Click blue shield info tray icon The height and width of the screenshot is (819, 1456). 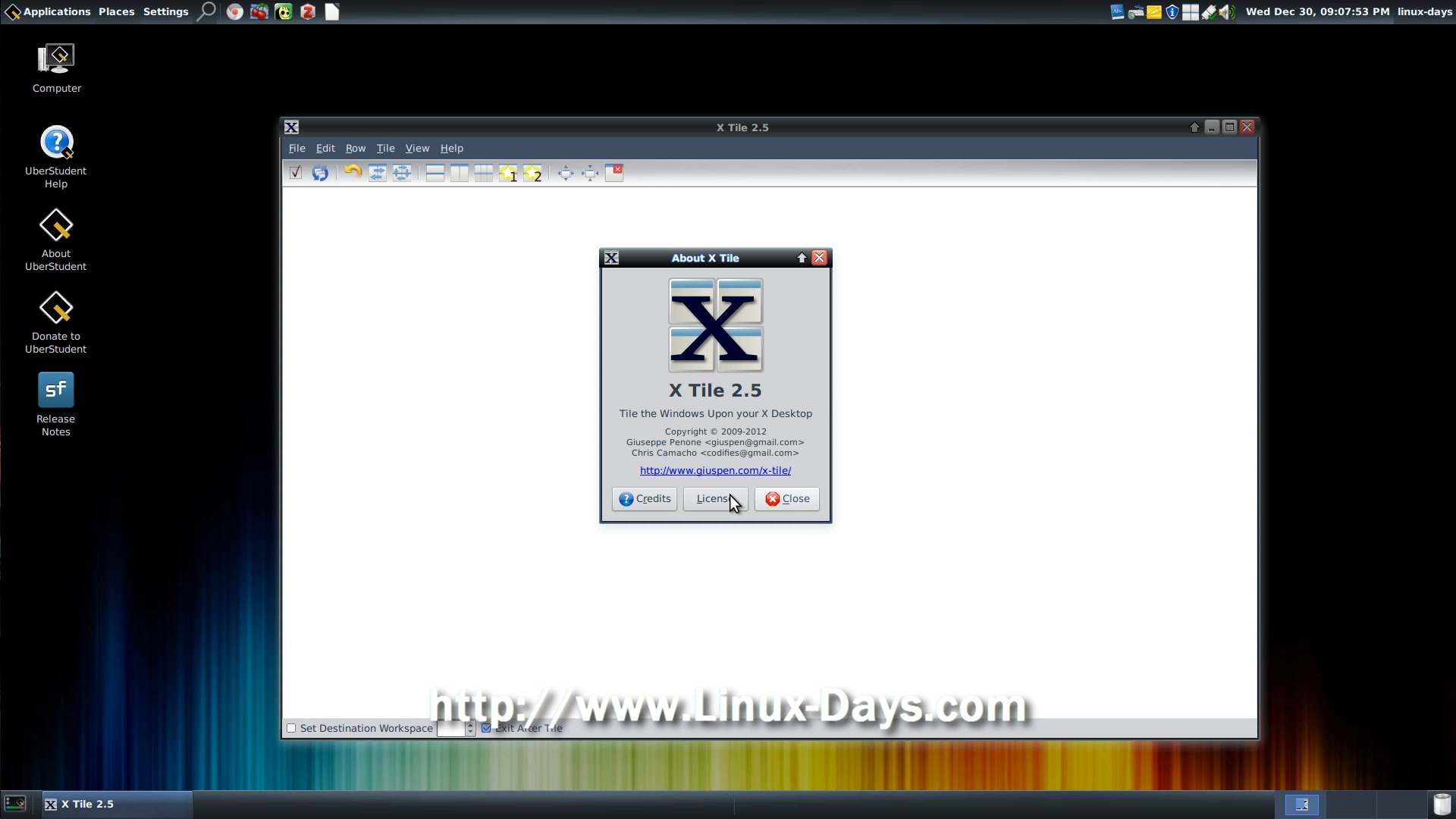(x=1172, y=11)
